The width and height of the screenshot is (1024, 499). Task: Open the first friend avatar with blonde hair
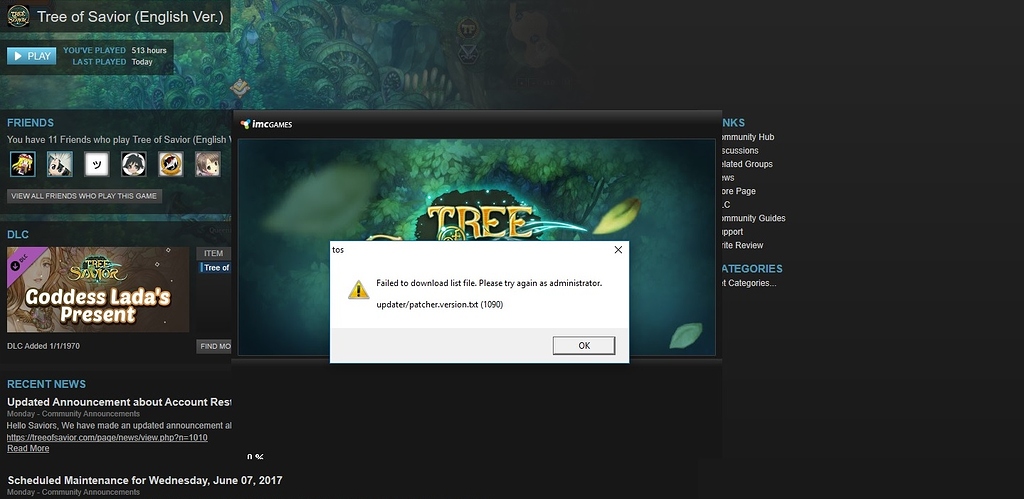pos(22,164)
